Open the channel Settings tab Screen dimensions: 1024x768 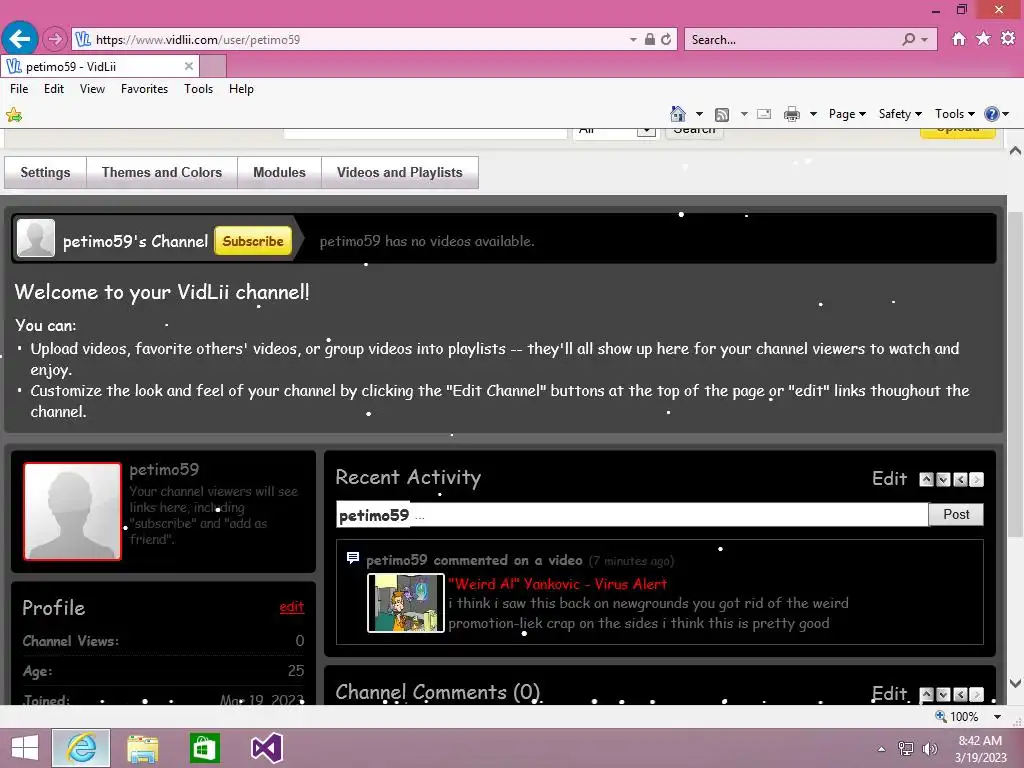[45, 172]
